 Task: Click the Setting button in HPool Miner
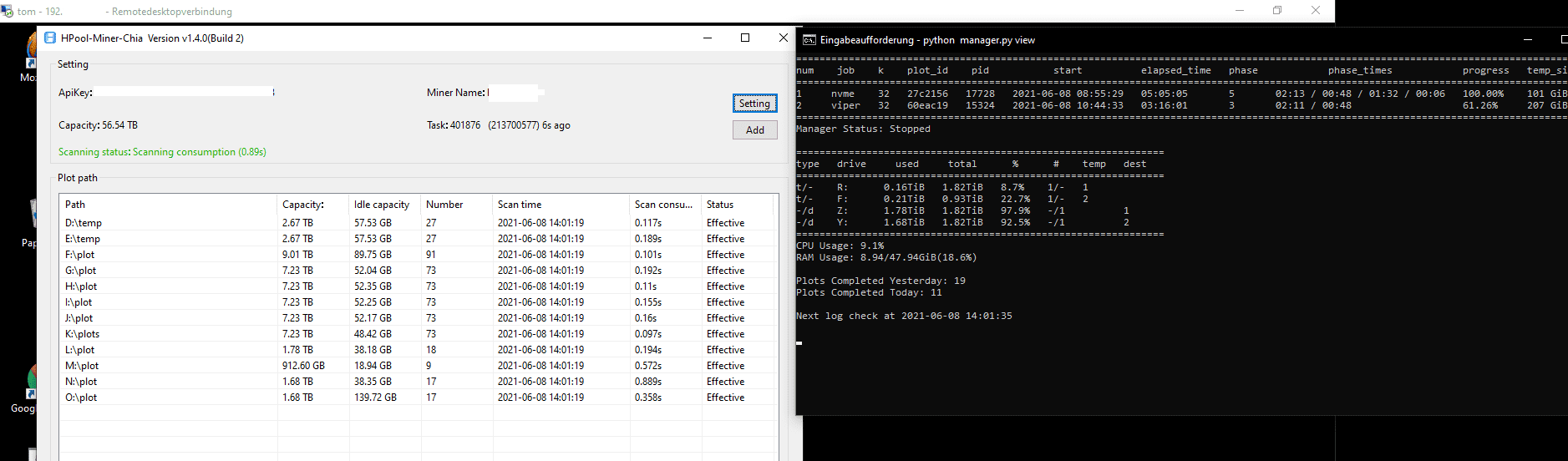pos(755,104)
